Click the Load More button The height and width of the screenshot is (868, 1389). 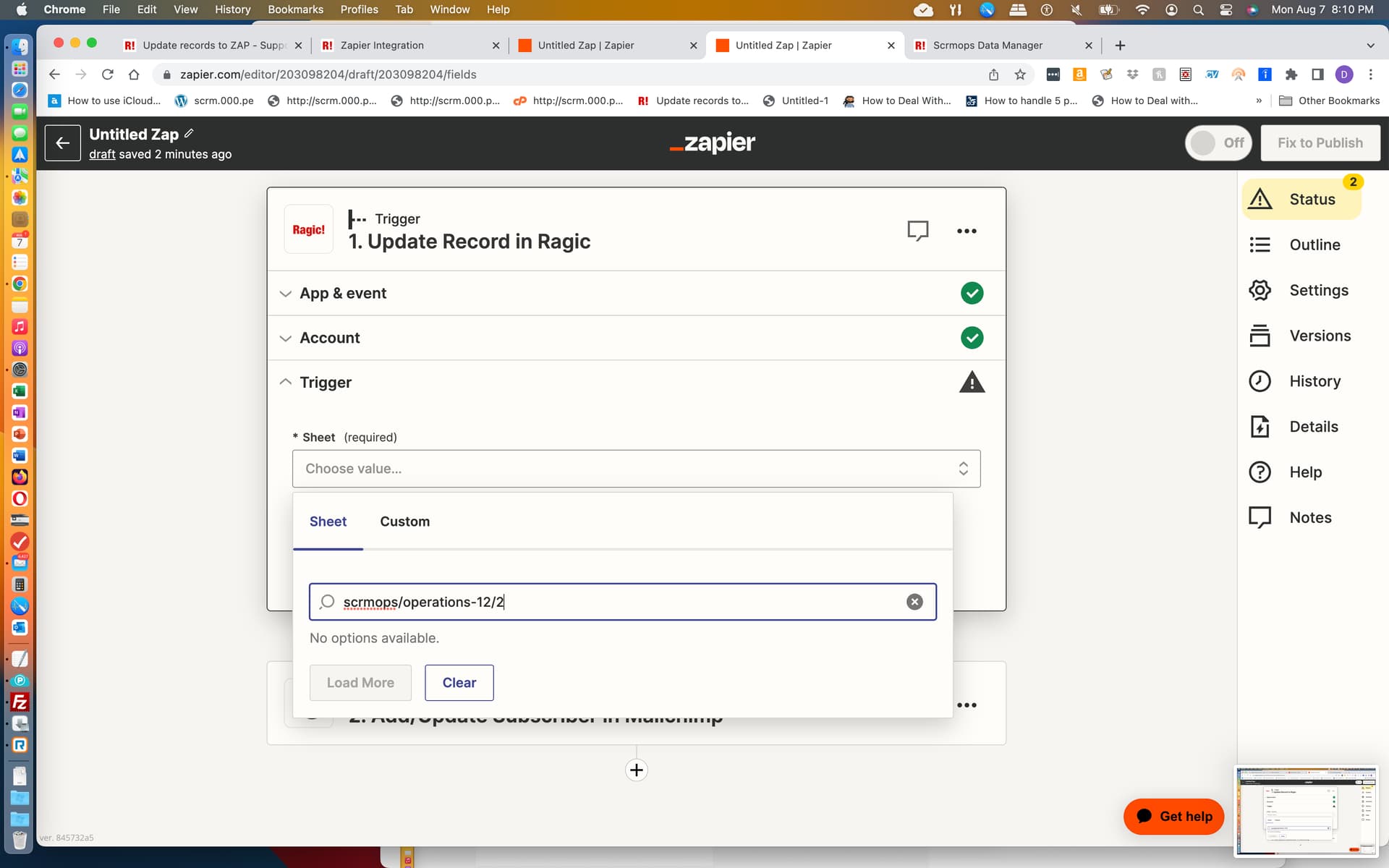360,683
